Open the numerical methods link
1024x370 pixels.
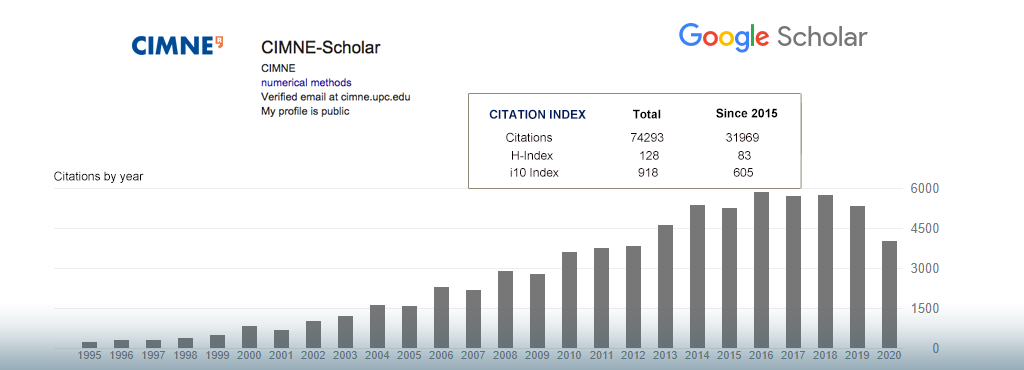tap(306, 83)
